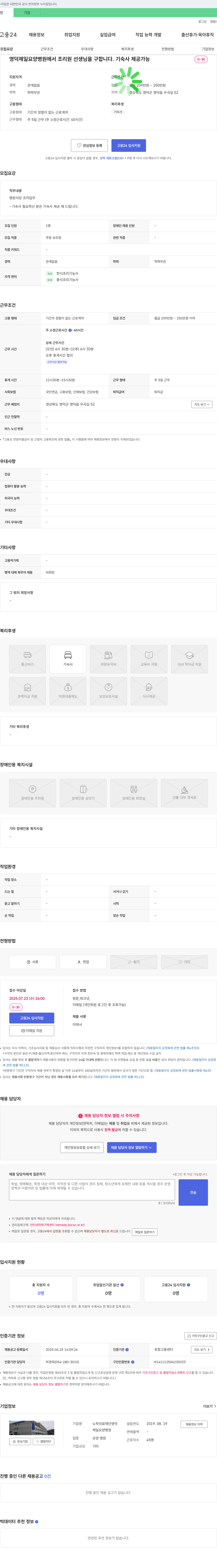Screen dimensions: 217x1568
Task: Click the 직원대출제도 icon
Action: click(x=68, y=691)
